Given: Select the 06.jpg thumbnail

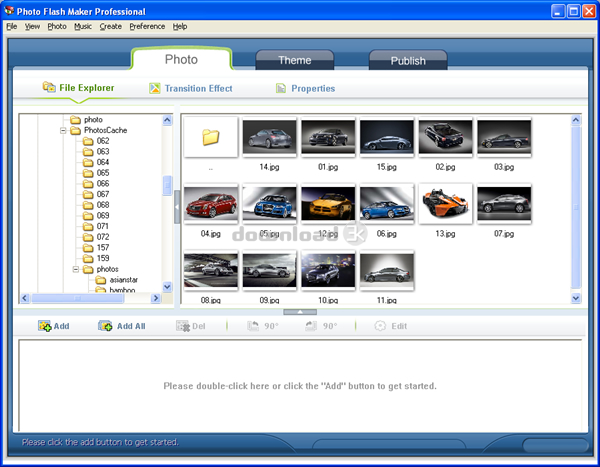Looking at the screenshot, I should click(x=386, y=204).
